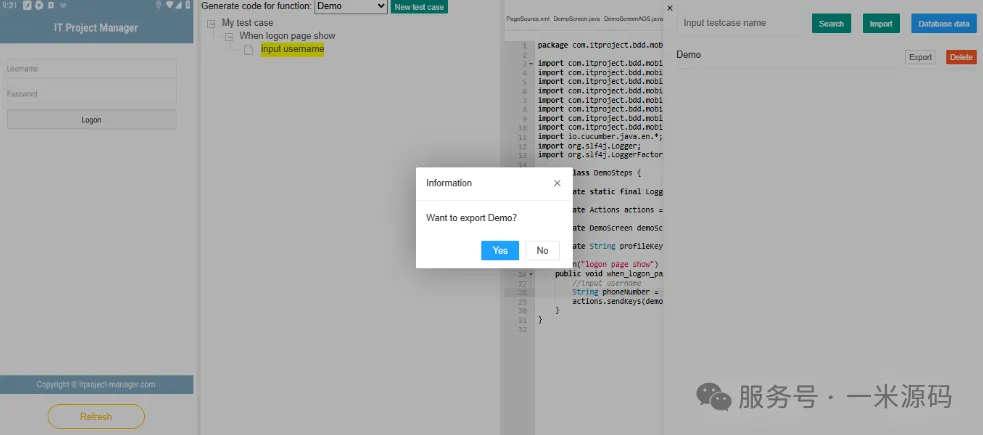The width and height of the screenshot is (983, 435).
Task: Click the Refresh button below the phone
Action: [96, 416]
